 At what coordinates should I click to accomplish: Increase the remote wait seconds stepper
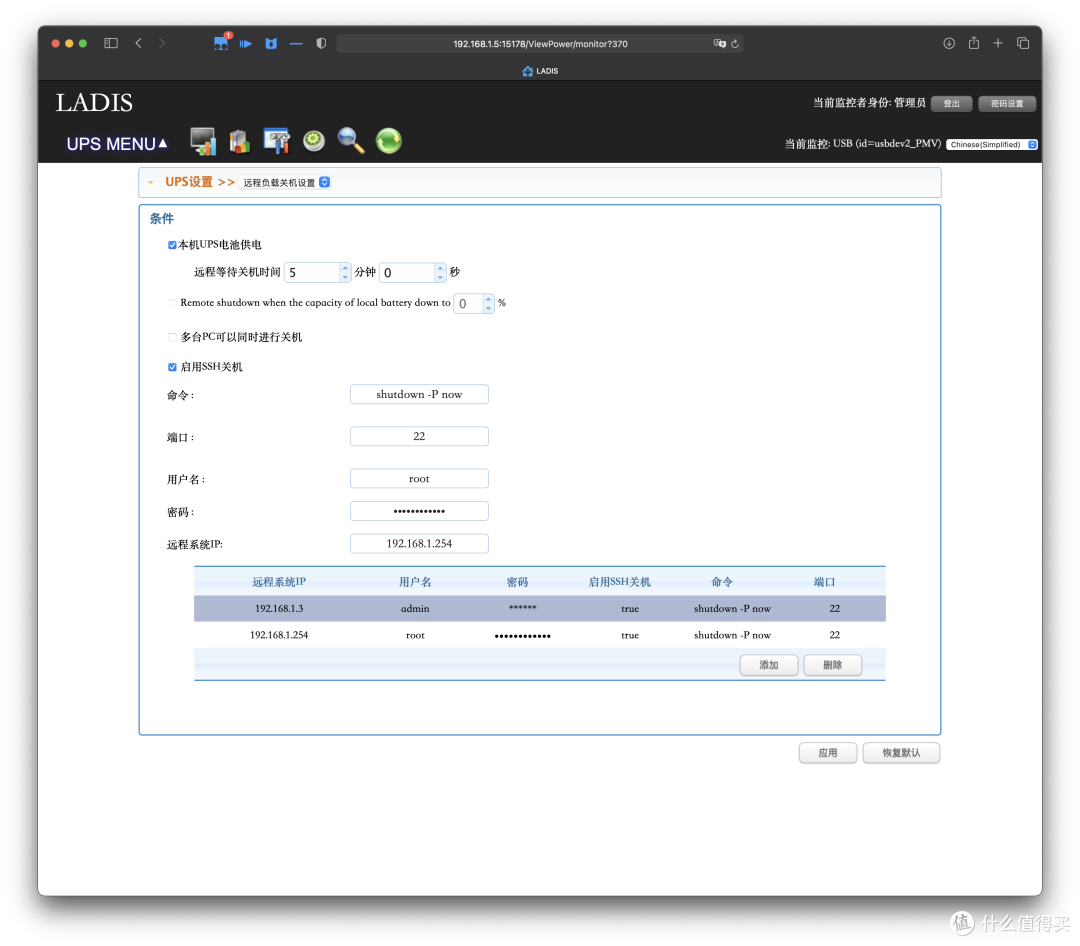coord(440,269)
